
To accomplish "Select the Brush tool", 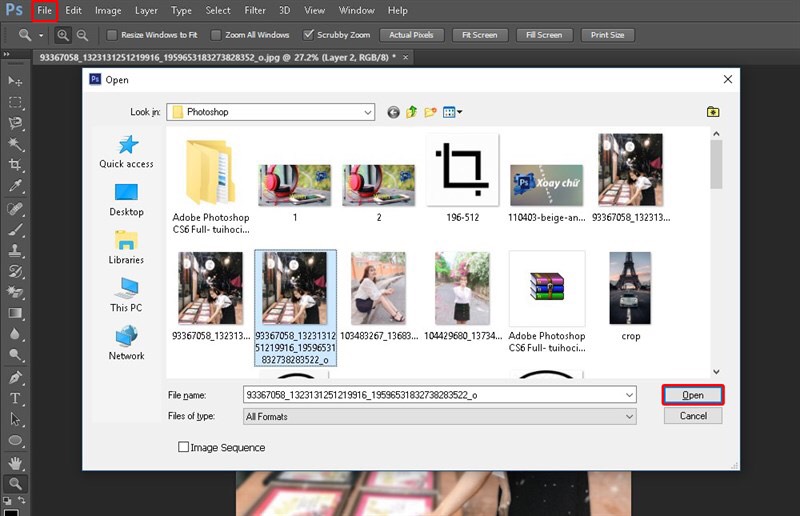I will (15, 230).
